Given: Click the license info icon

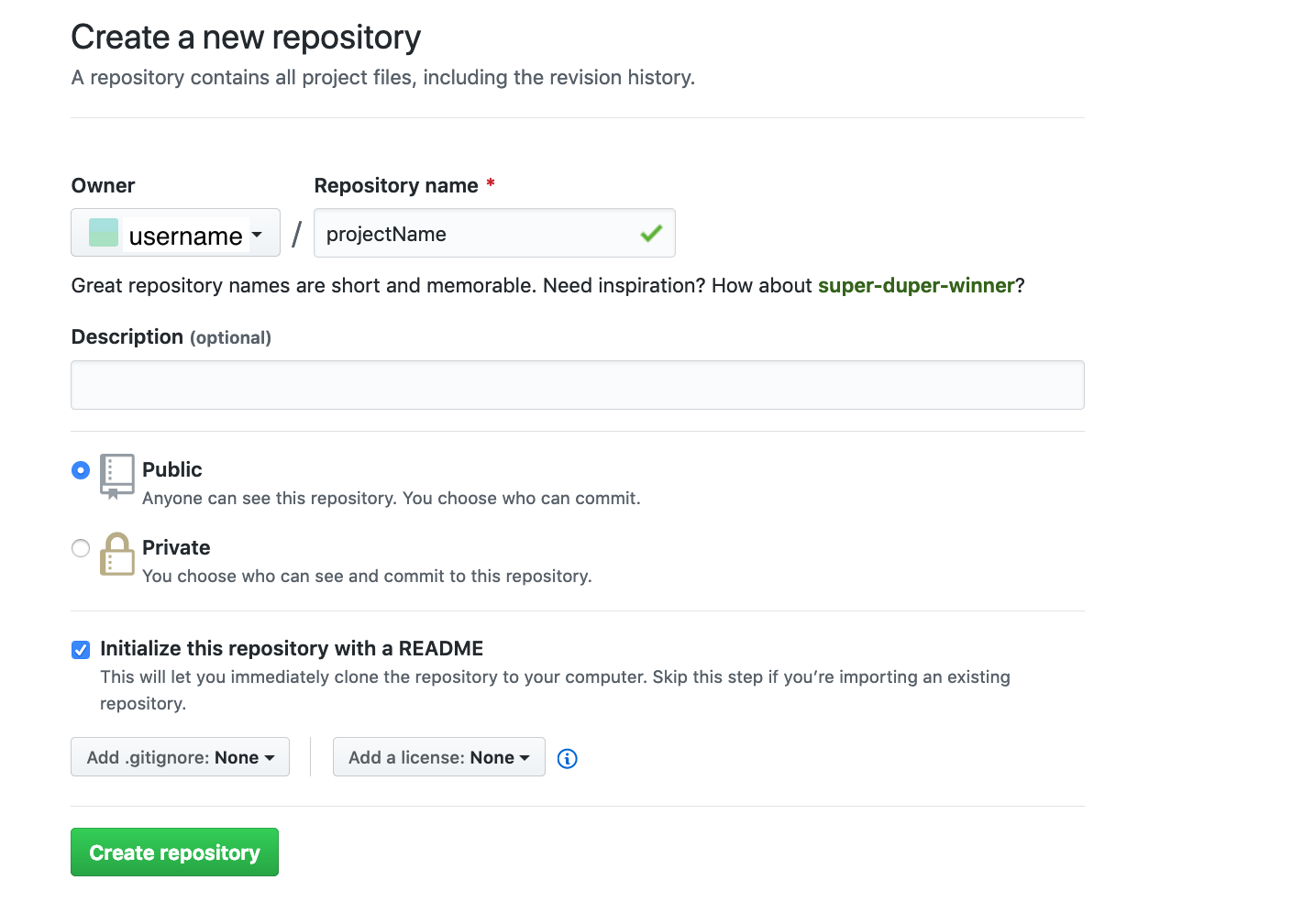Looking at the screenshot, I should pyautogui.click(x=568, y=758).
